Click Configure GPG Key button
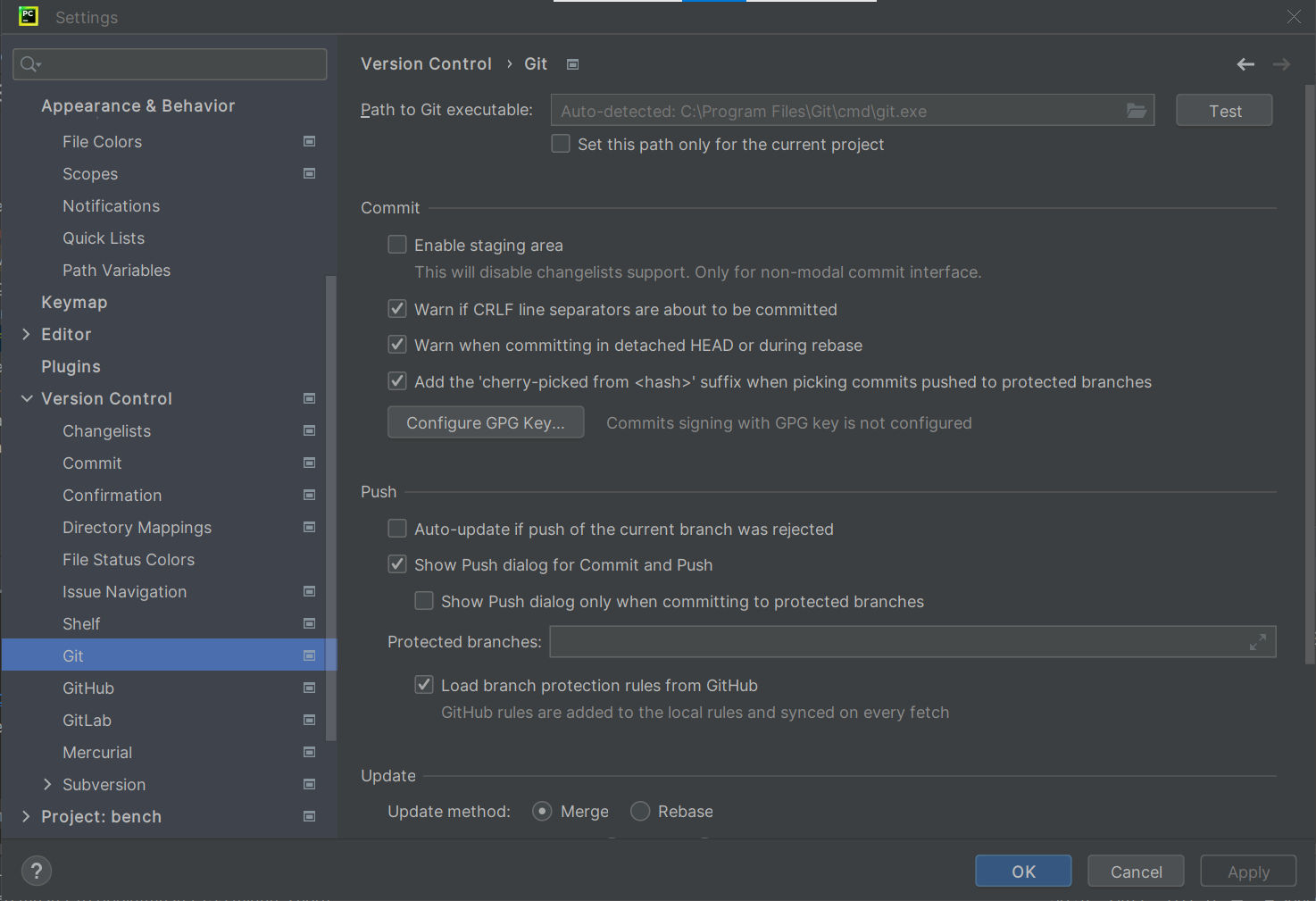The image size is (1316, 901). 486,422
